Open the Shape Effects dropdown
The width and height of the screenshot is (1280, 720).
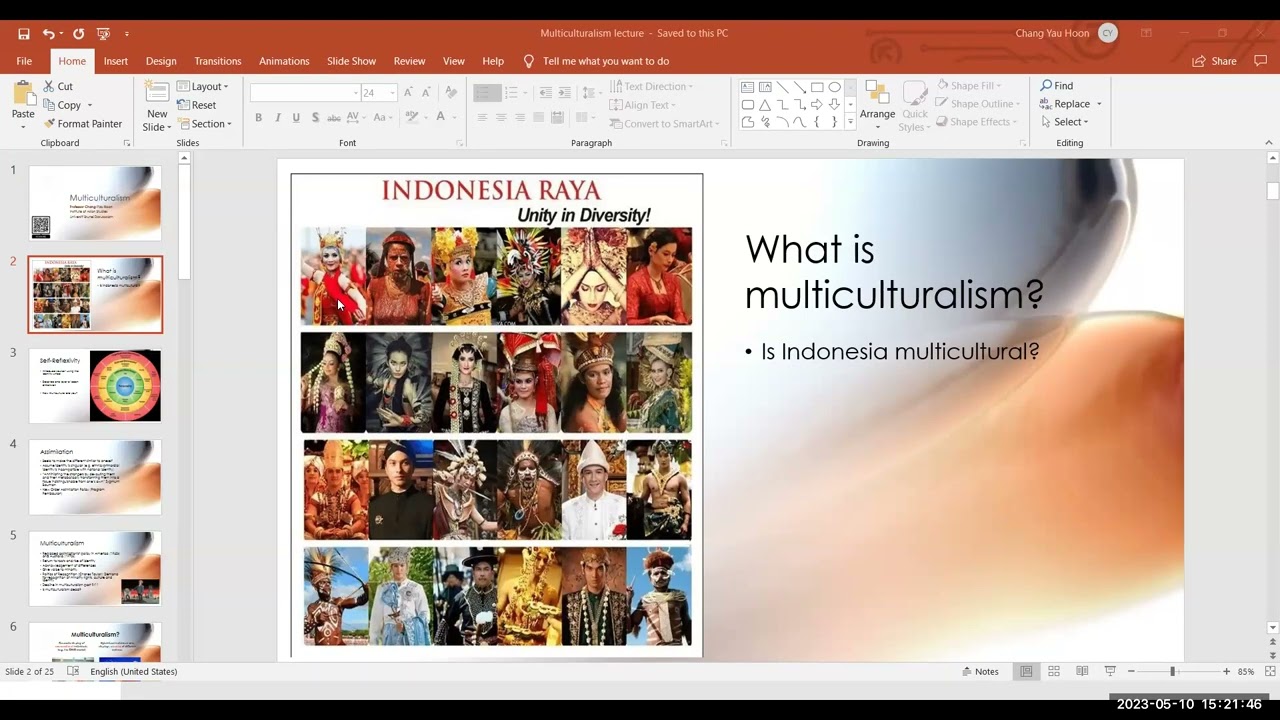tap(976, 122)
